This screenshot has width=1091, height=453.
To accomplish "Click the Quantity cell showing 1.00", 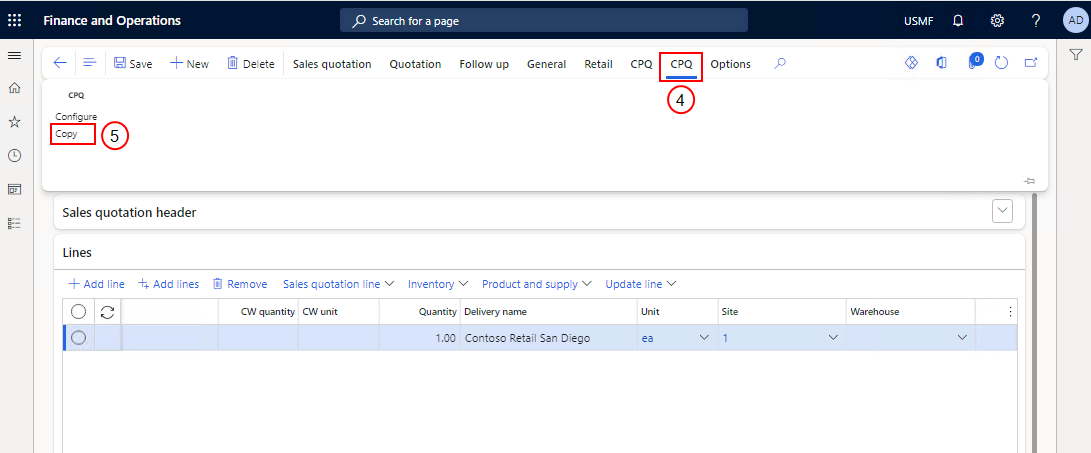I will [x=420, y=337].
